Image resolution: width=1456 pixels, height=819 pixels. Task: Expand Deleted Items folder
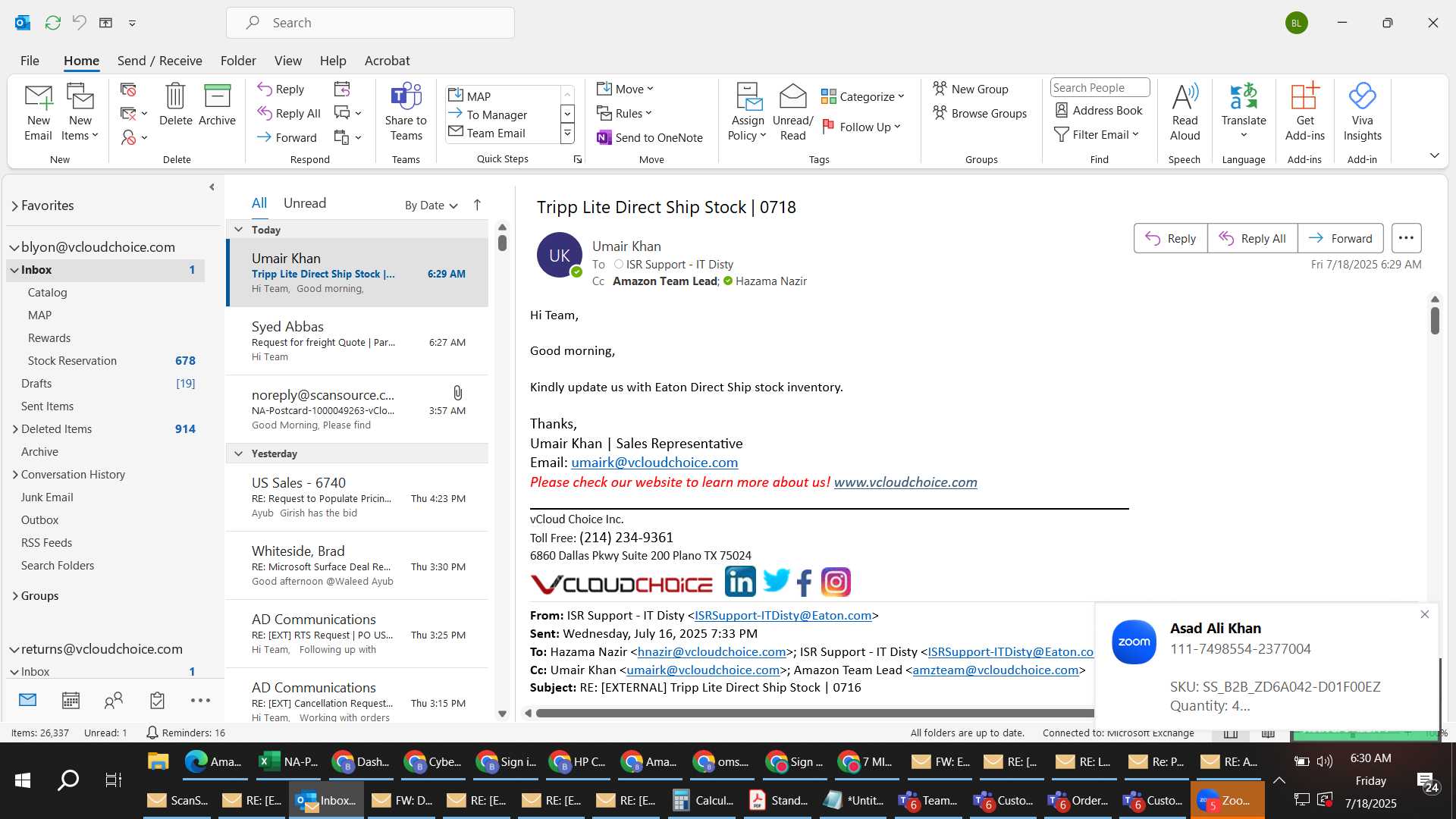pos(15,429)
